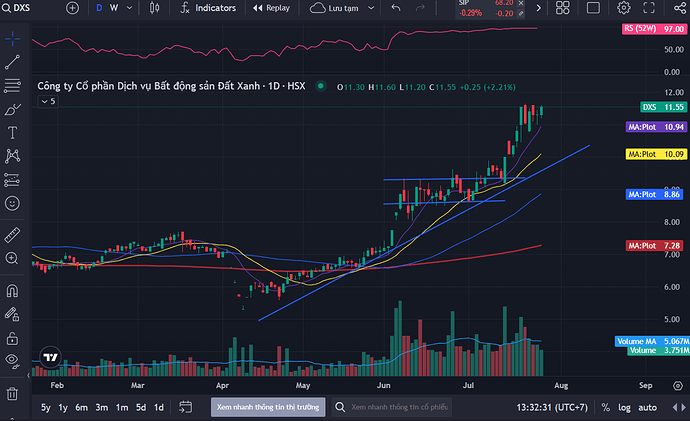690x421 pixels.
Task: Select the ruler measure tool
Action: click(12, 234)
